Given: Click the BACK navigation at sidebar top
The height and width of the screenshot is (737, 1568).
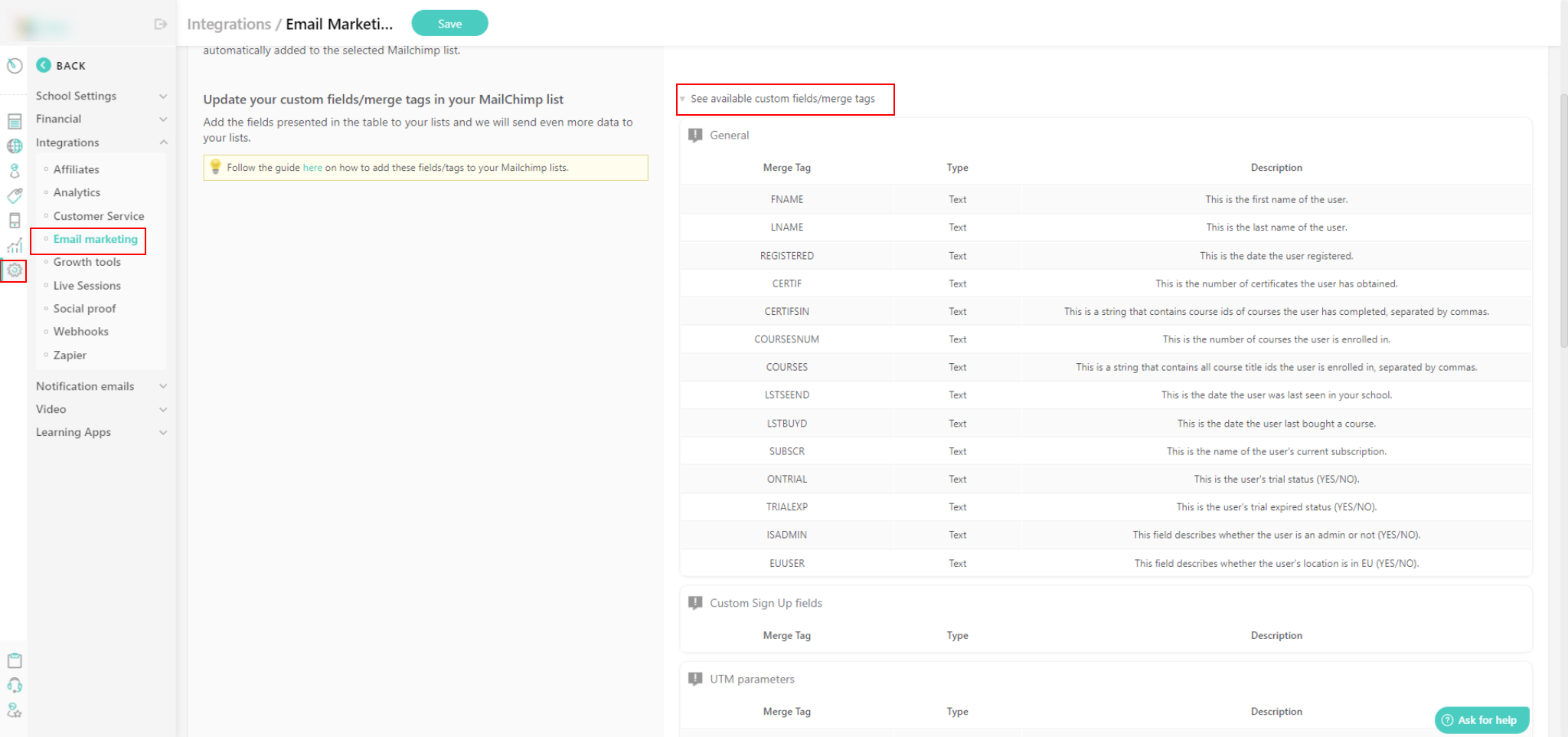Looking at the screenshot, I should [61, 65].
